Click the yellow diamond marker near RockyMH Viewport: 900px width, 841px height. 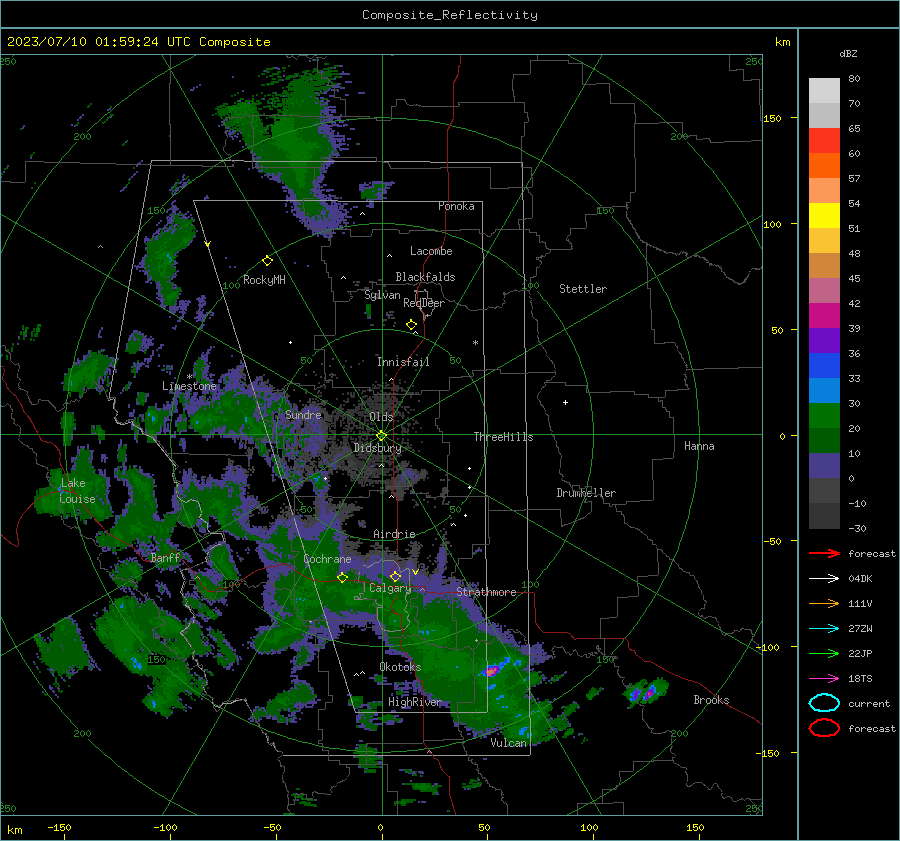267,261
